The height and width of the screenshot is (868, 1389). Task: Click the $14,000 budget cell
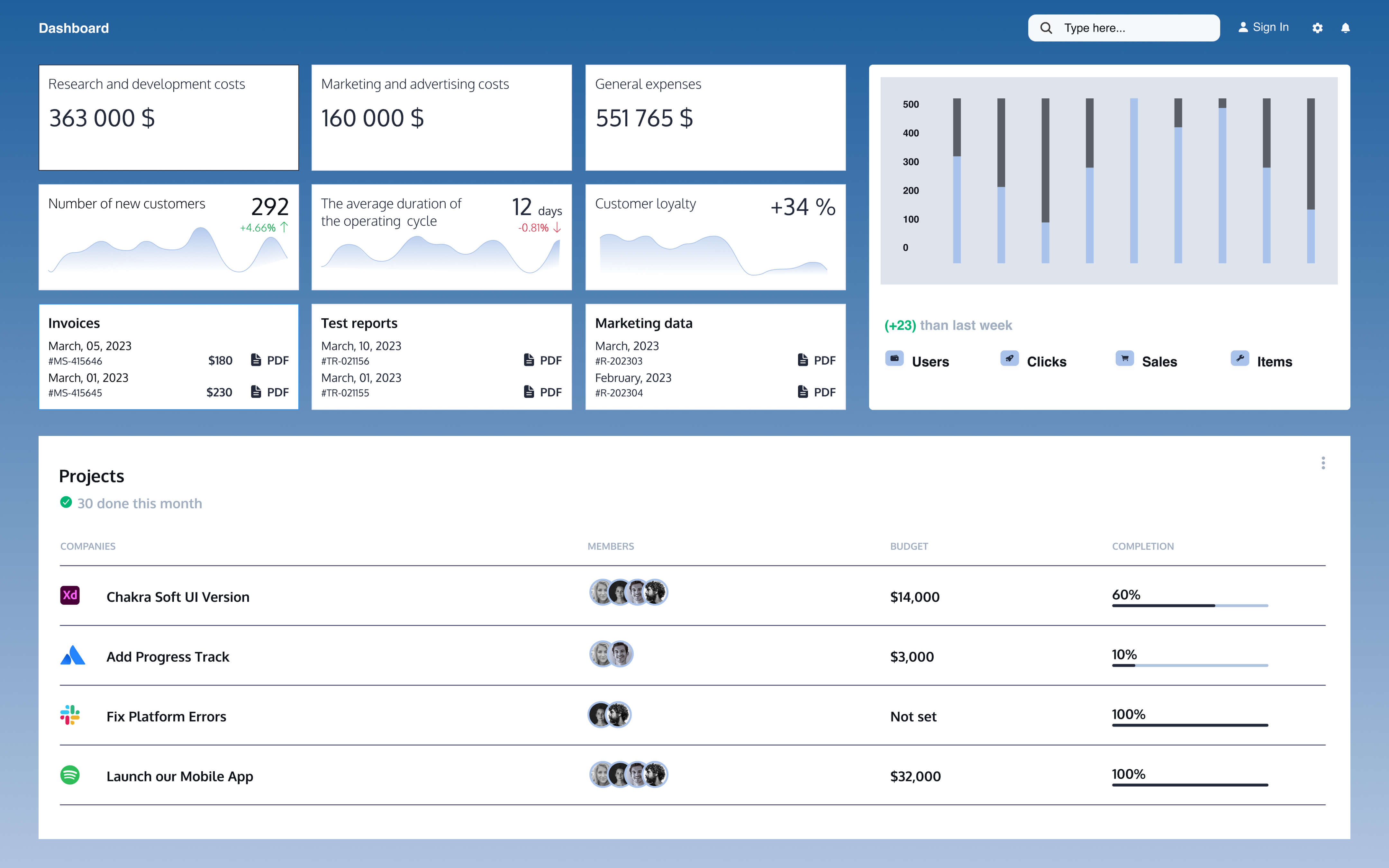point(915,597)
